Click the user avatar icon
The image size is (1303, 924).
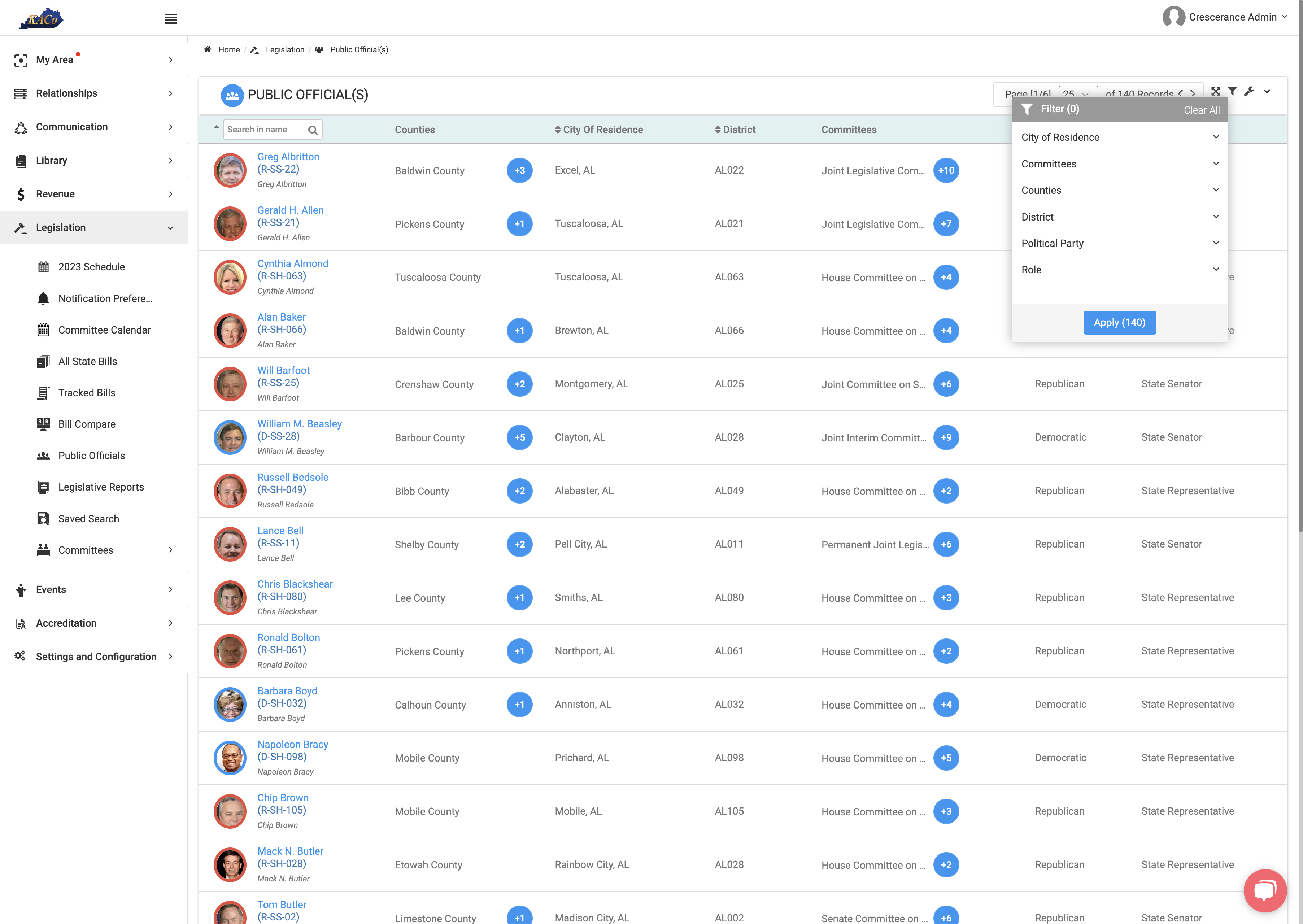1173,17
